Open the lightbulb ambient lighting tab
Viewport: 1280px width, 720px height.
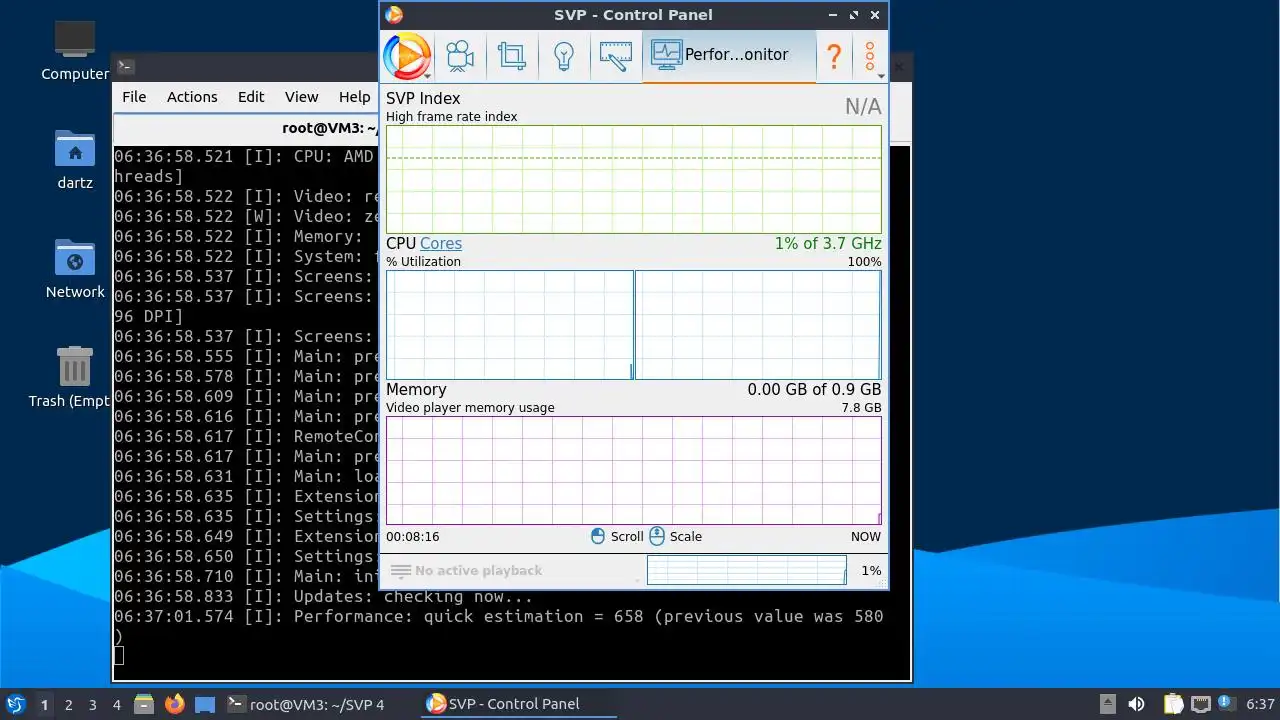[x=564, y=56]
